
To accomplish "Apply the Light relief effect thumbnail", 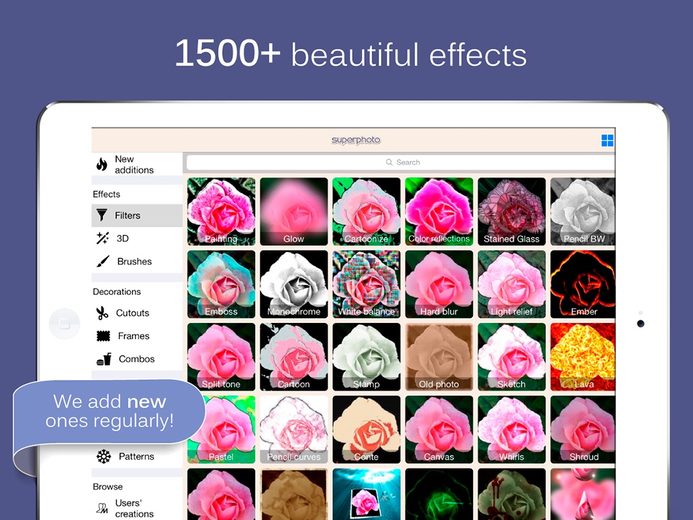I will [x=512, y=284].
